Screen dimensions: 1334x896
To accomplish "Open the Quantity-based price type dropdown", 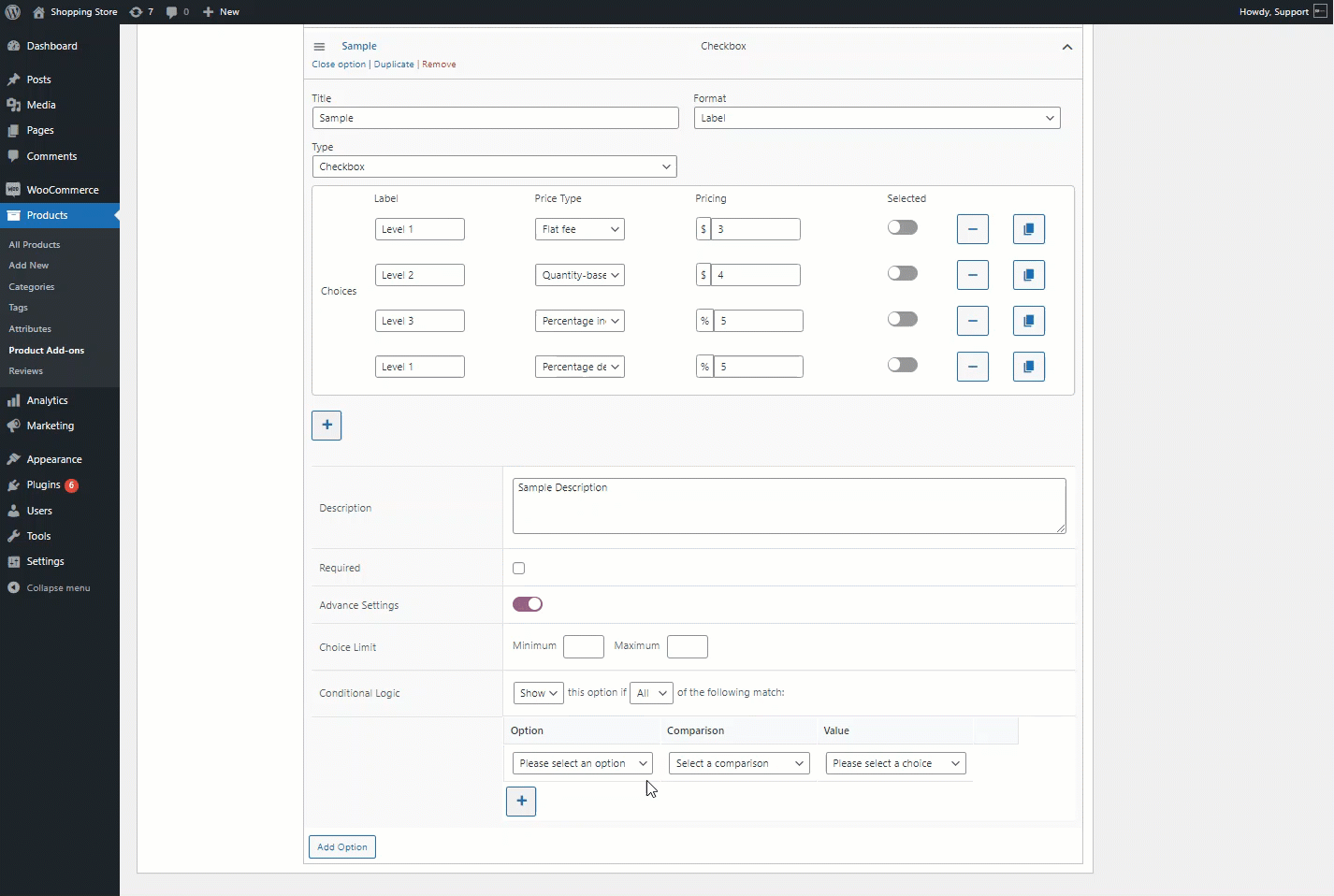I will tap(580, 275).
